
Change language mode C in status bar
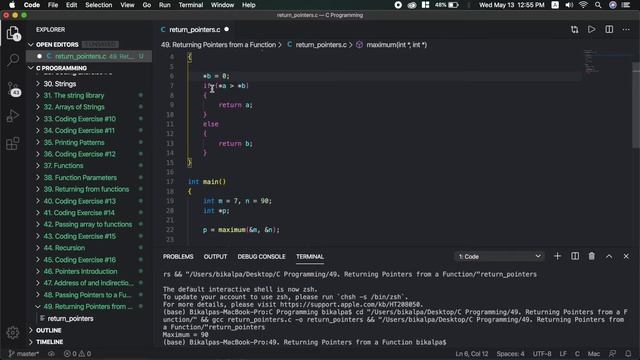(577, 353)
